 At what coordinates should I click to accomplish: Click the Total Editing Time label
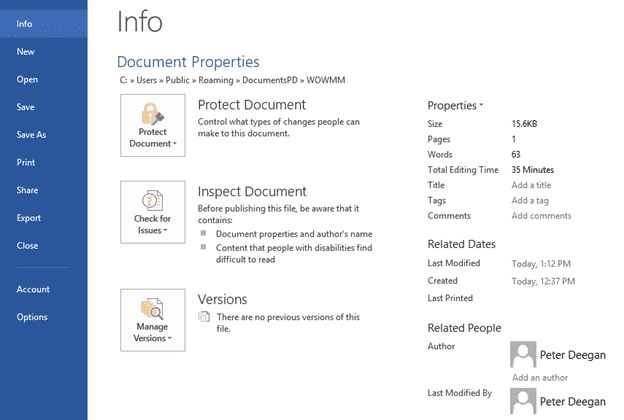click(x=463, y=170)
